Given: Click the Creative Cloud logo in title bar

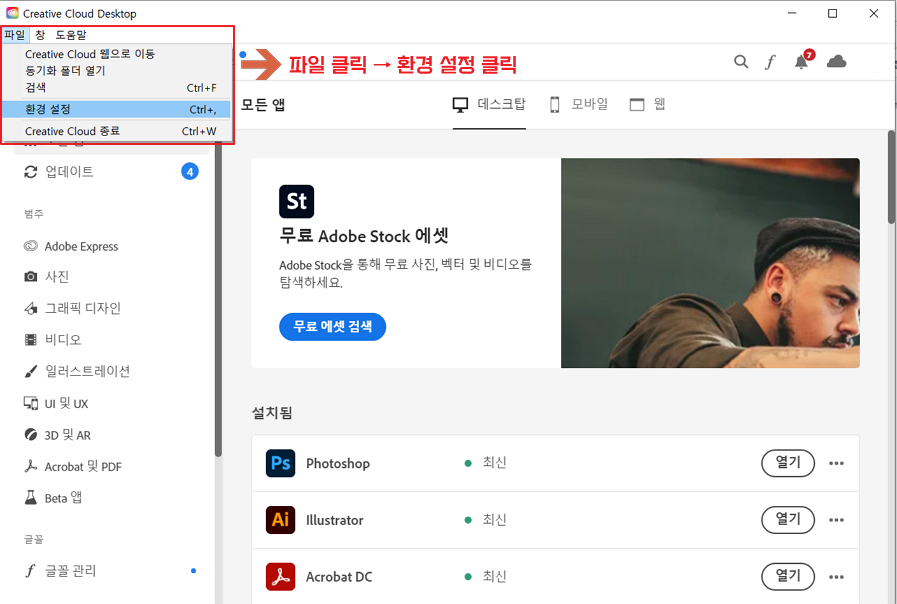Looking at the screenshot, I should [12, 13].
